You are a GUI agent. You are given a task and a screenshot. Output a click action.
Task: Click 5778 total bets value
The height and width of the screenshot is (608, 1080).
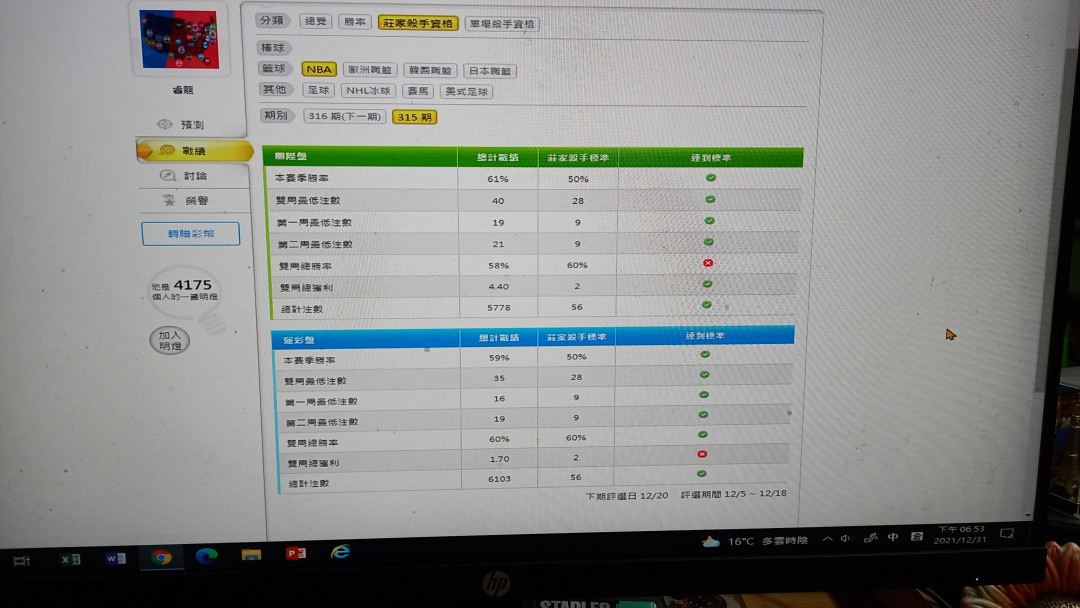point(499,308)
